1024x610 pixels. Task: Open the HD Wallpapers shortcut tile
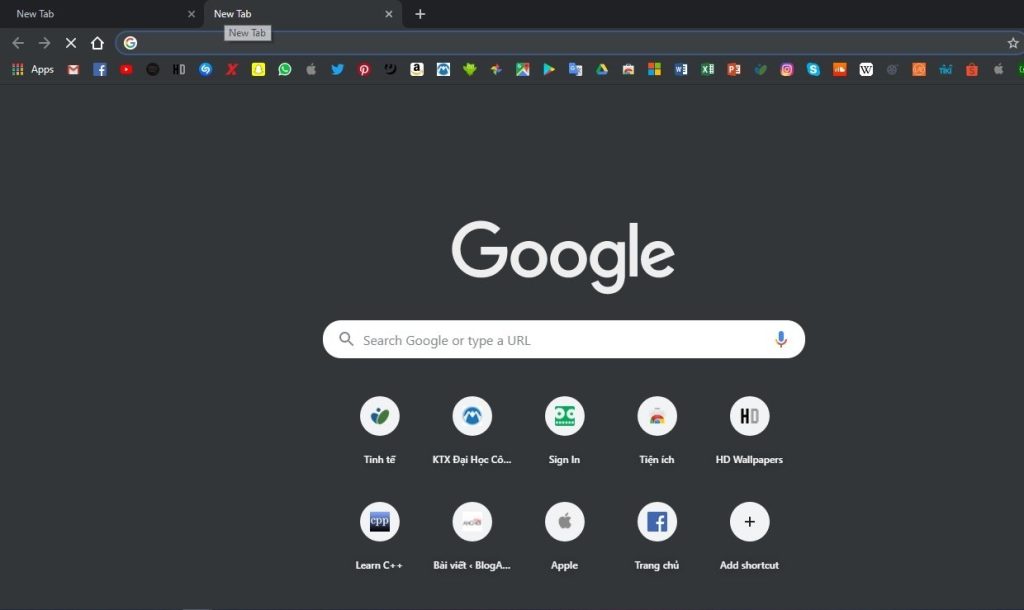point(749,431)
